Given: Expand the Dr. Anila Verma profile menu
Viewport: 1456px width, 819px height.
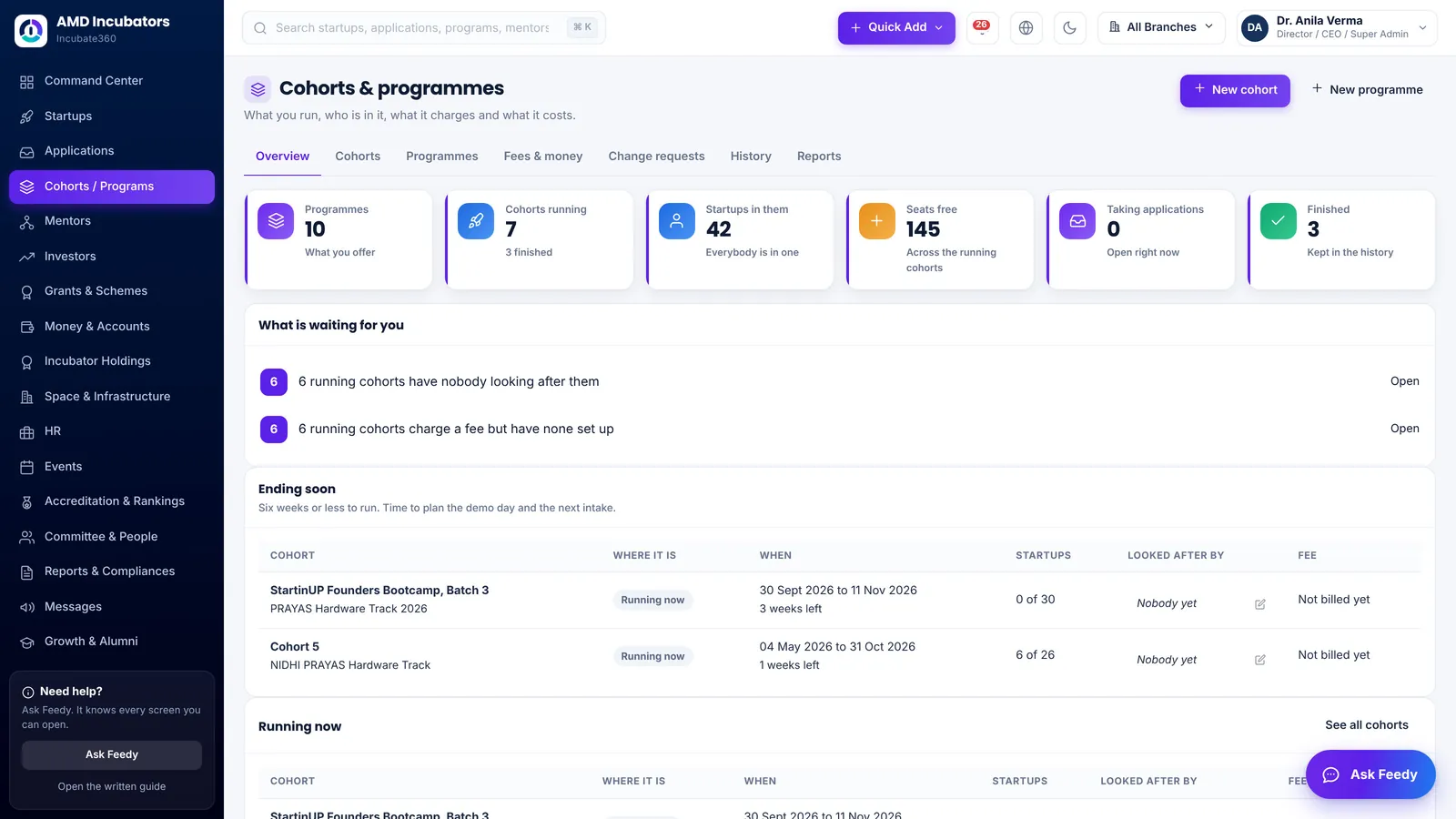Looking at the screenshot, I should tap(1337, 27).
